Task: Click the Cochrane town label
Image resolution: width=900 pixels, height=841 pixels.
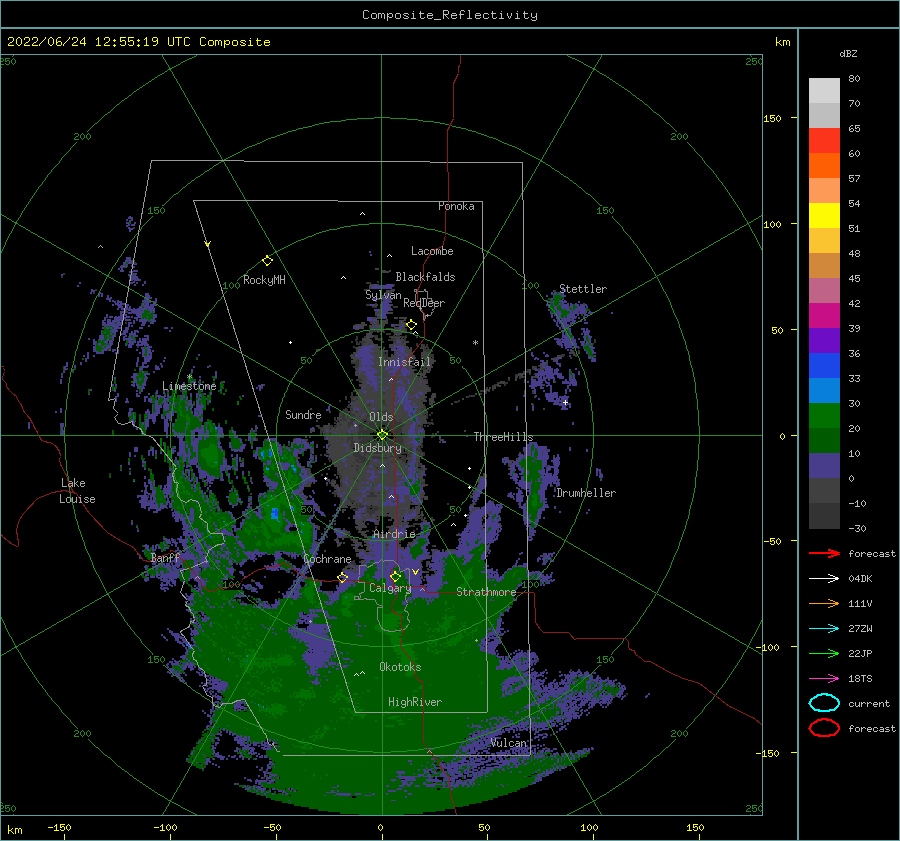Action: (327, 559)
